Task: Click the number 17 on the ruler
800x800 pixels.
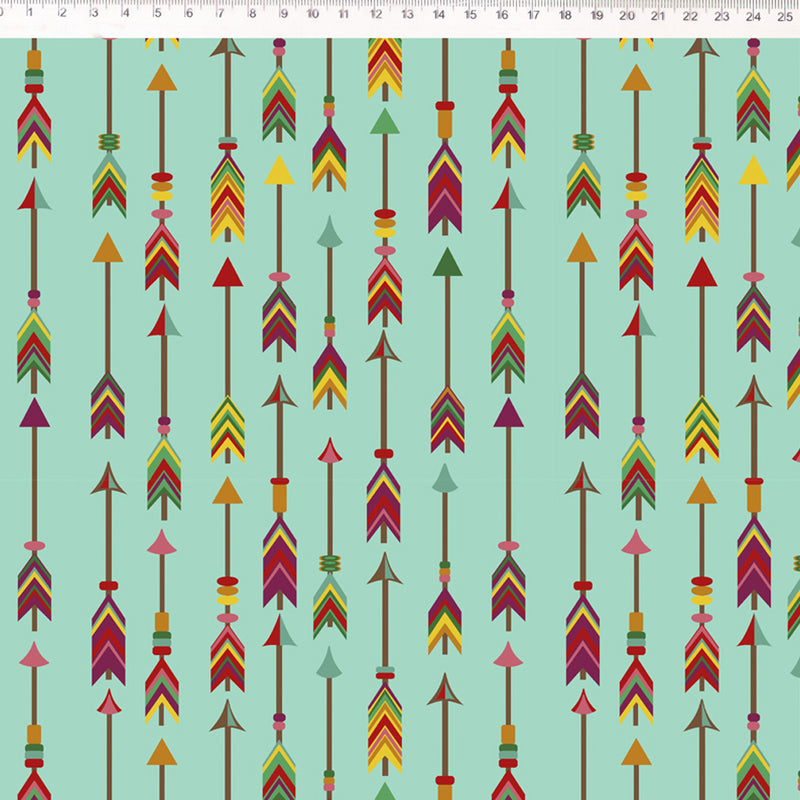Action: coord(534,15)
